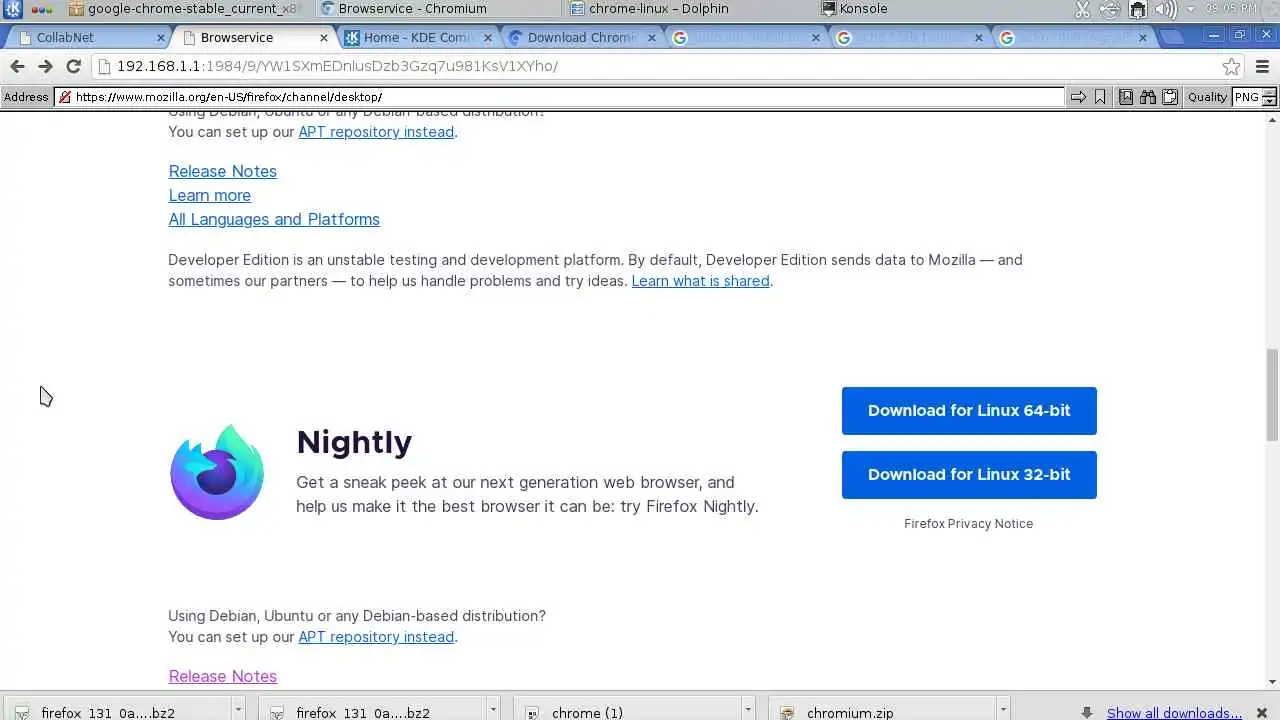Switch to the Download Chromium tab
This screenshot has width=1280, height=720.
point(580,38)
